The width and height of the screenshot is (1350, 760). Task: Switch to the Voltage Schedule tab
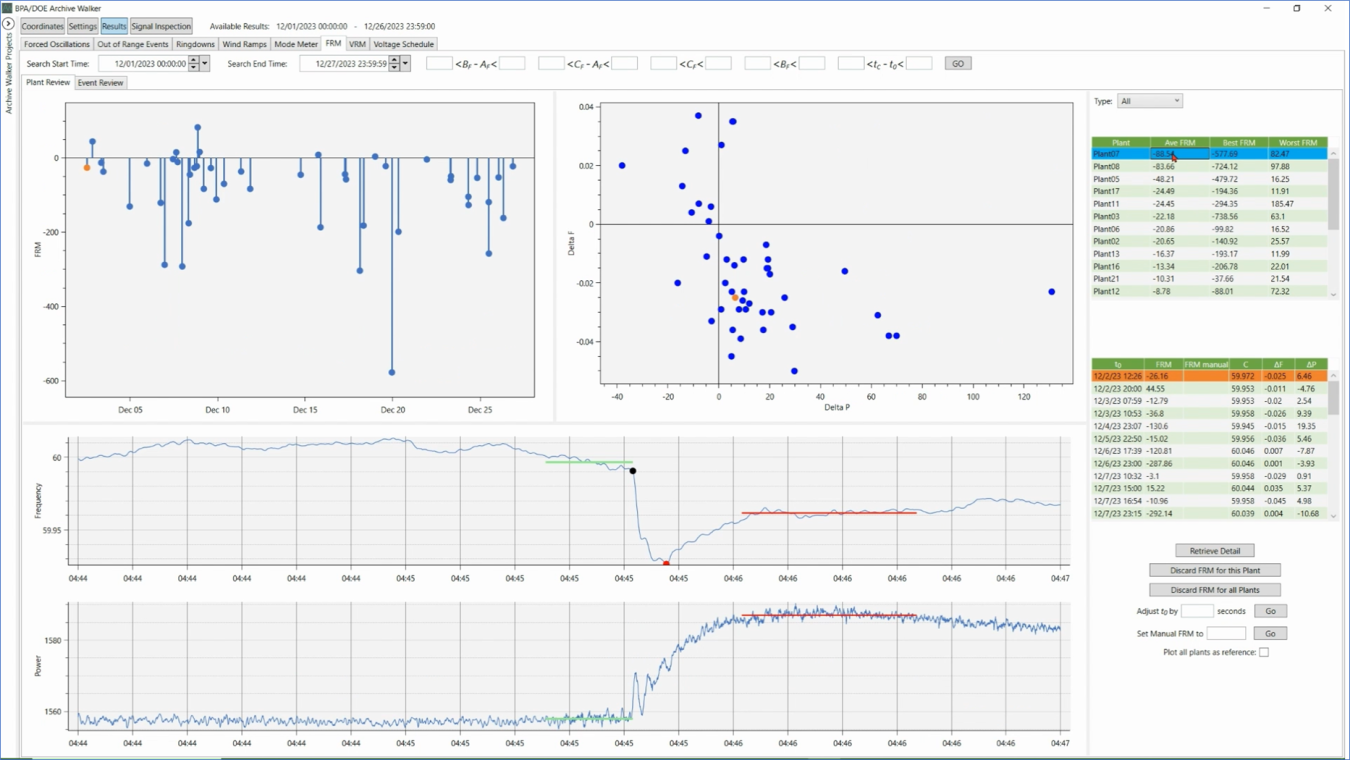403,44
